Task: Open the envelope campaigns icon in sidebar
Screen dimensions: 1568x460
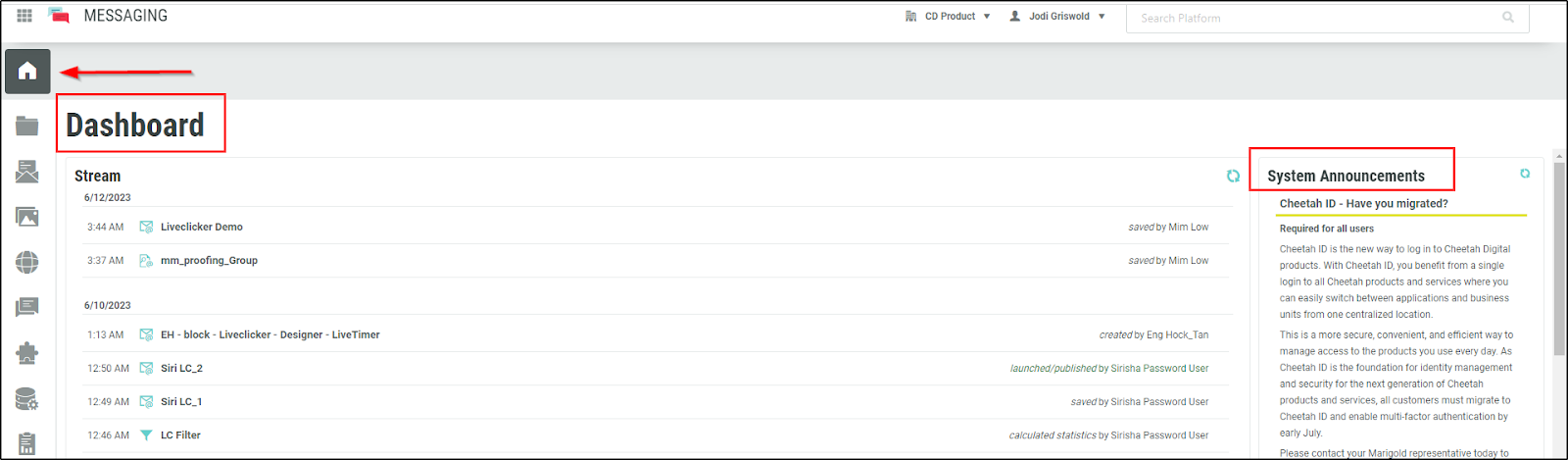Action: (27, 172)
